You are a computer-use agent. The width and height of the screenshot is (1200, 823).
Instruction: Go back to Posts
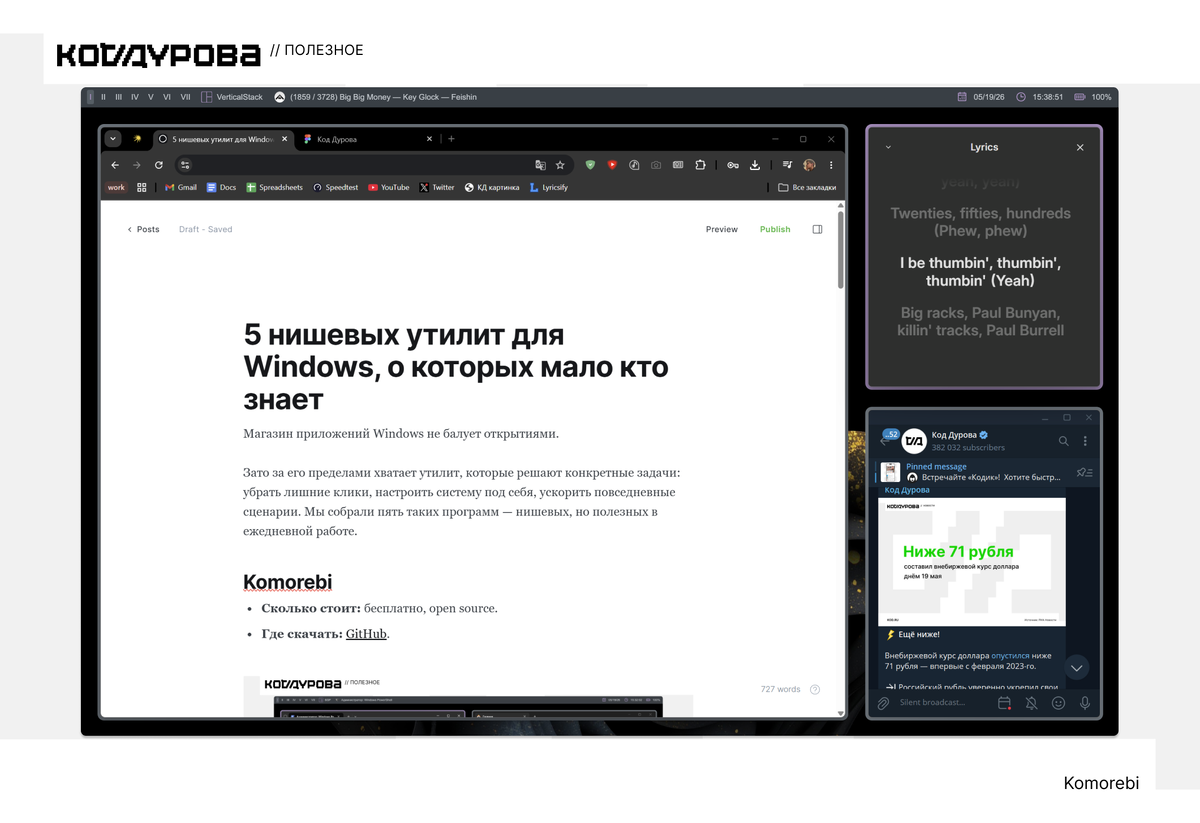(x=143, y=229)
